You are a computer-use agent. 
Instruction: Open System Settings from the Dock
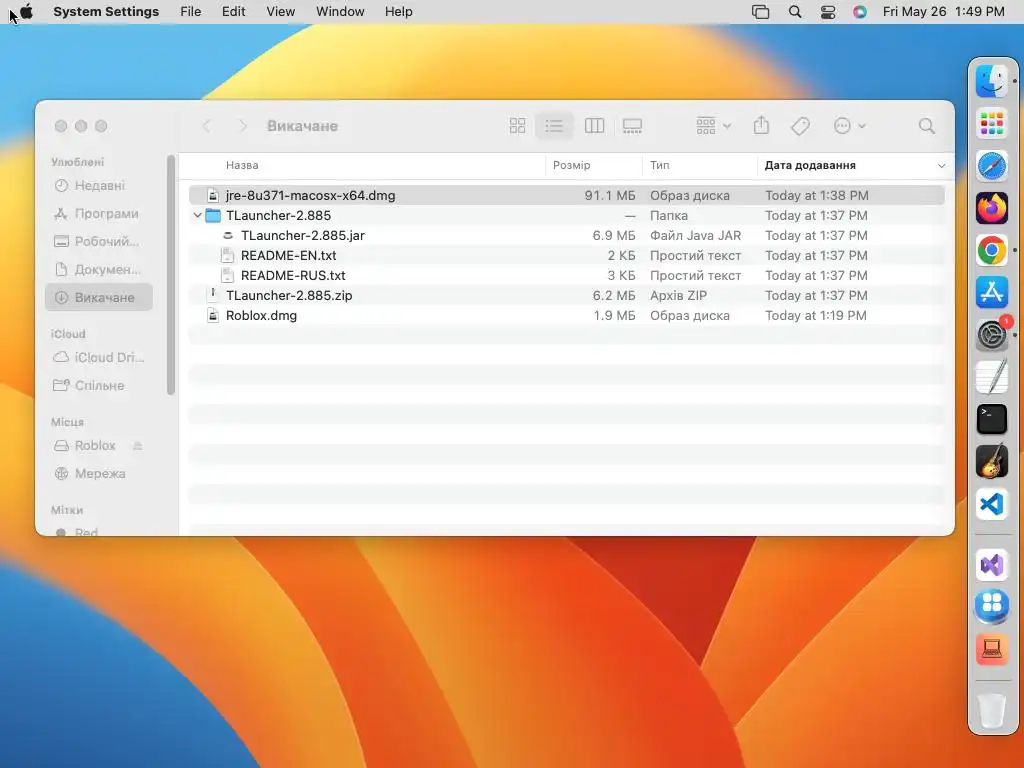pyautogui.click(x=992, y=335)
